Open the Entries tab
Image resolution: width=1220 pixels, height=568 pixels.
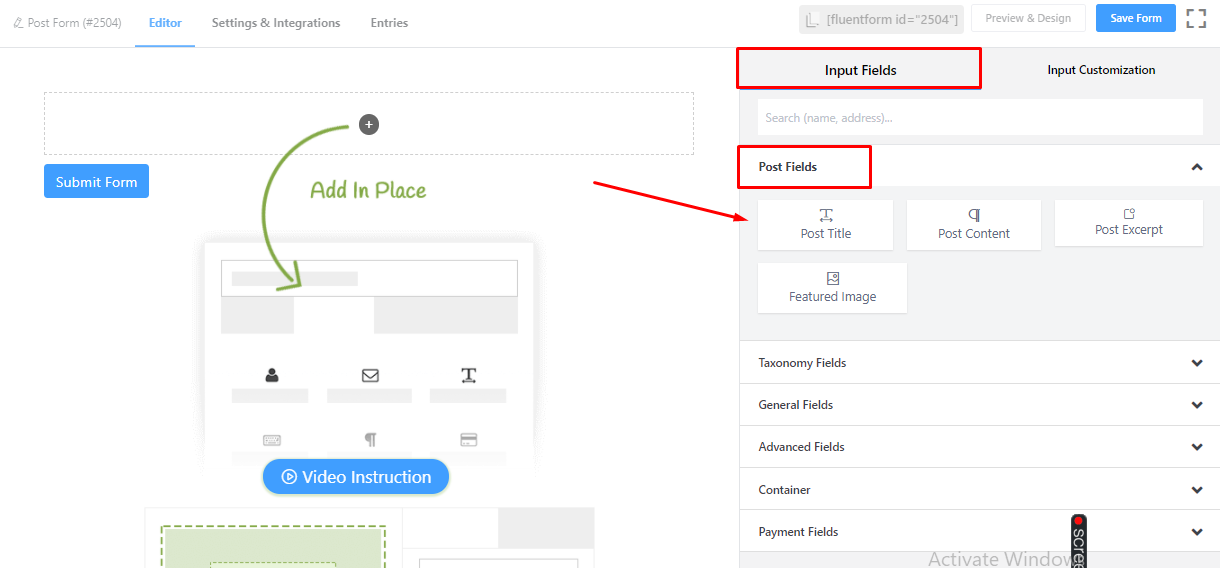click(389, 23)
